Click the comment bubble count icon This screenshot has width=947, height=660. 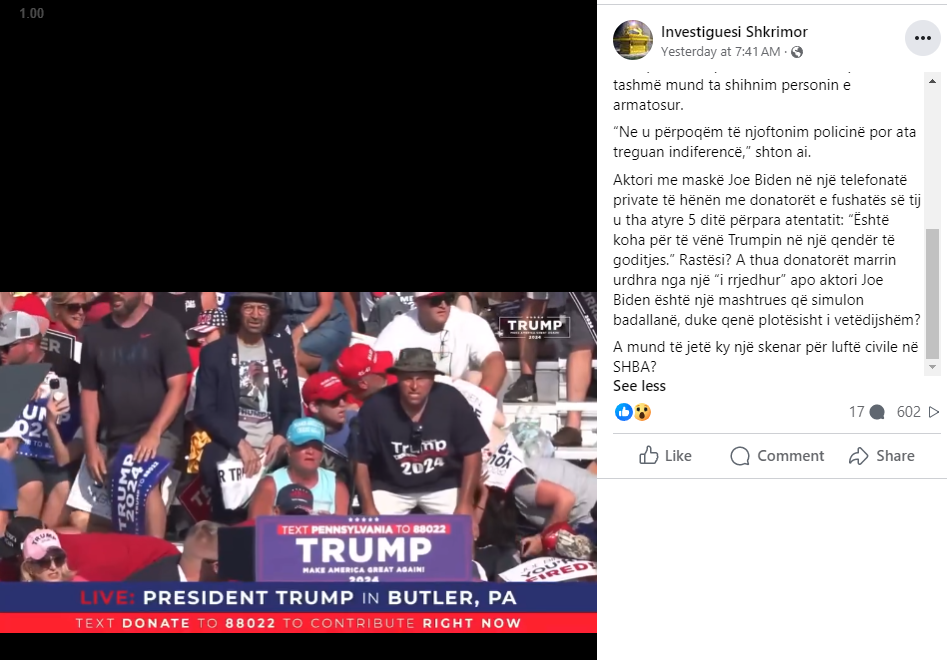coord(877,412)
